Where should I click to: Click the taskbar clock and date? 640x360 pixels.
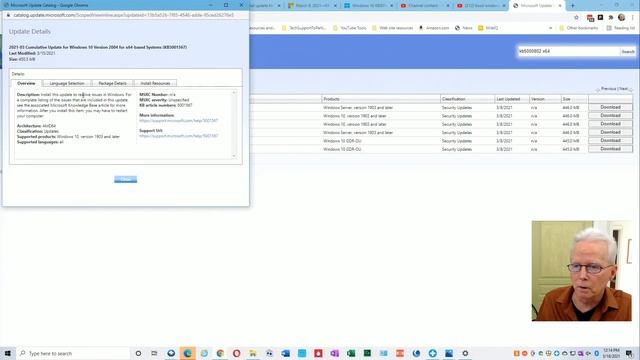click(x=611, y=353)
